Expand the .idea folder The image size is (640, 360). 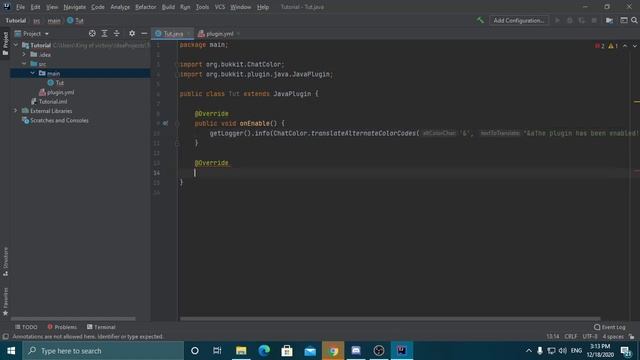[24, 54]
